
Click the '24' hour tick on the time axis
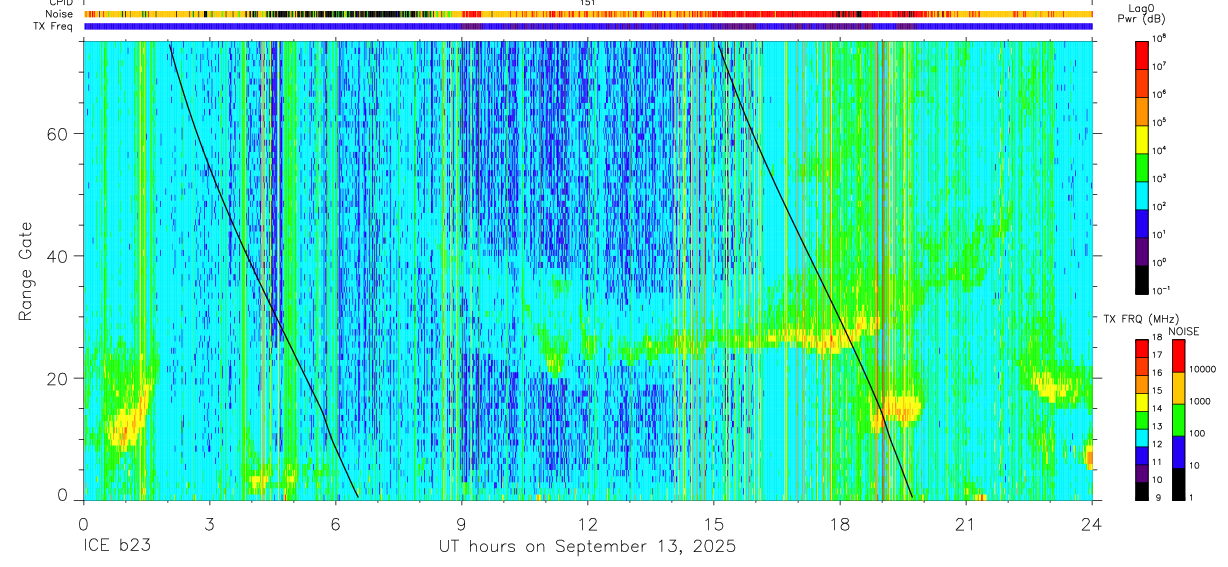tap(1092, 525)
